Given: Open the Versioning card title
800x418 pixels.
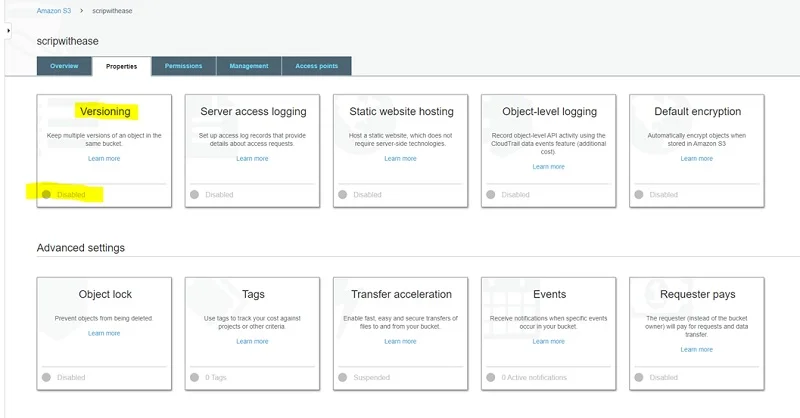Looking at the screenshot, I should (x=105, y=111).
